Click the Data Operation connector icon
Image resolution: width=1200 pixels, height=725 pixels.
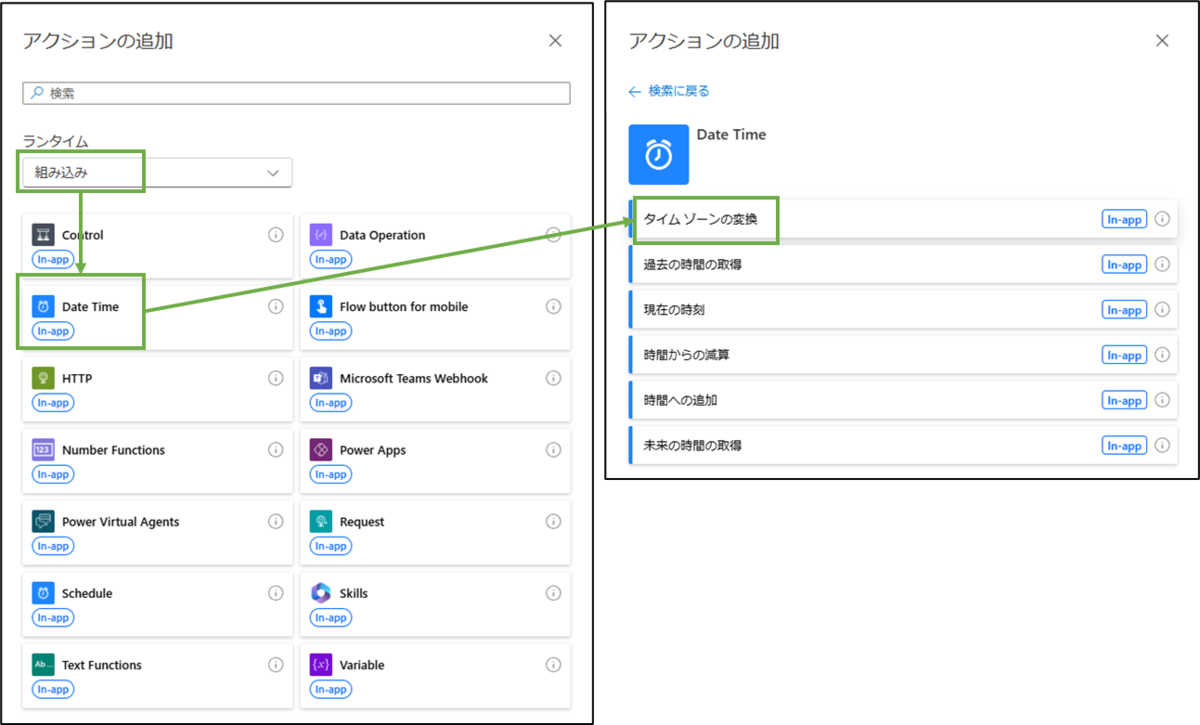pos(320,235)
